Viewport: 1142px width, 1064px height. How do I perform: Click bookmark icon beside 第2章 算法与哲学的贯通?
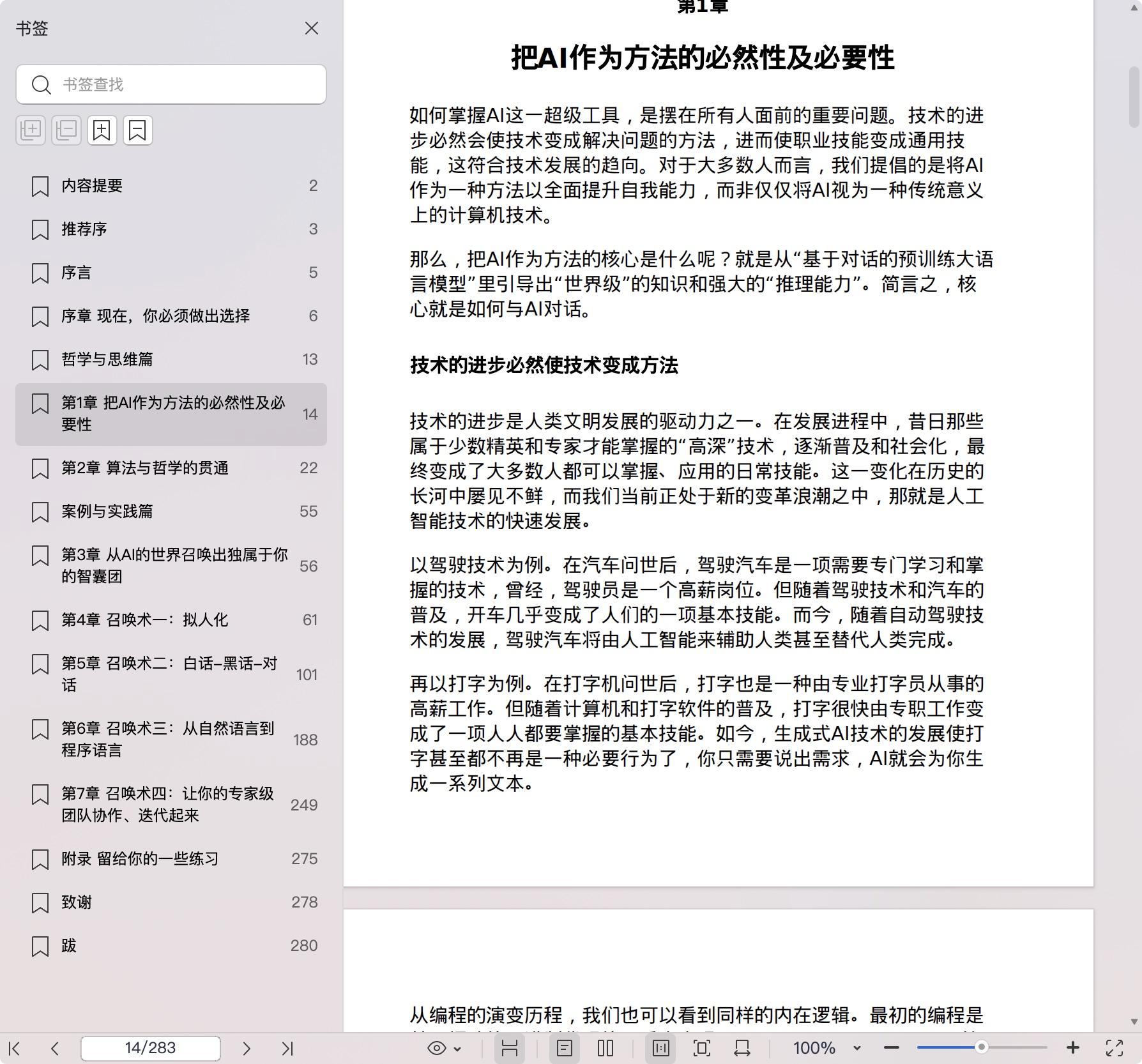(x=40, y=469)
